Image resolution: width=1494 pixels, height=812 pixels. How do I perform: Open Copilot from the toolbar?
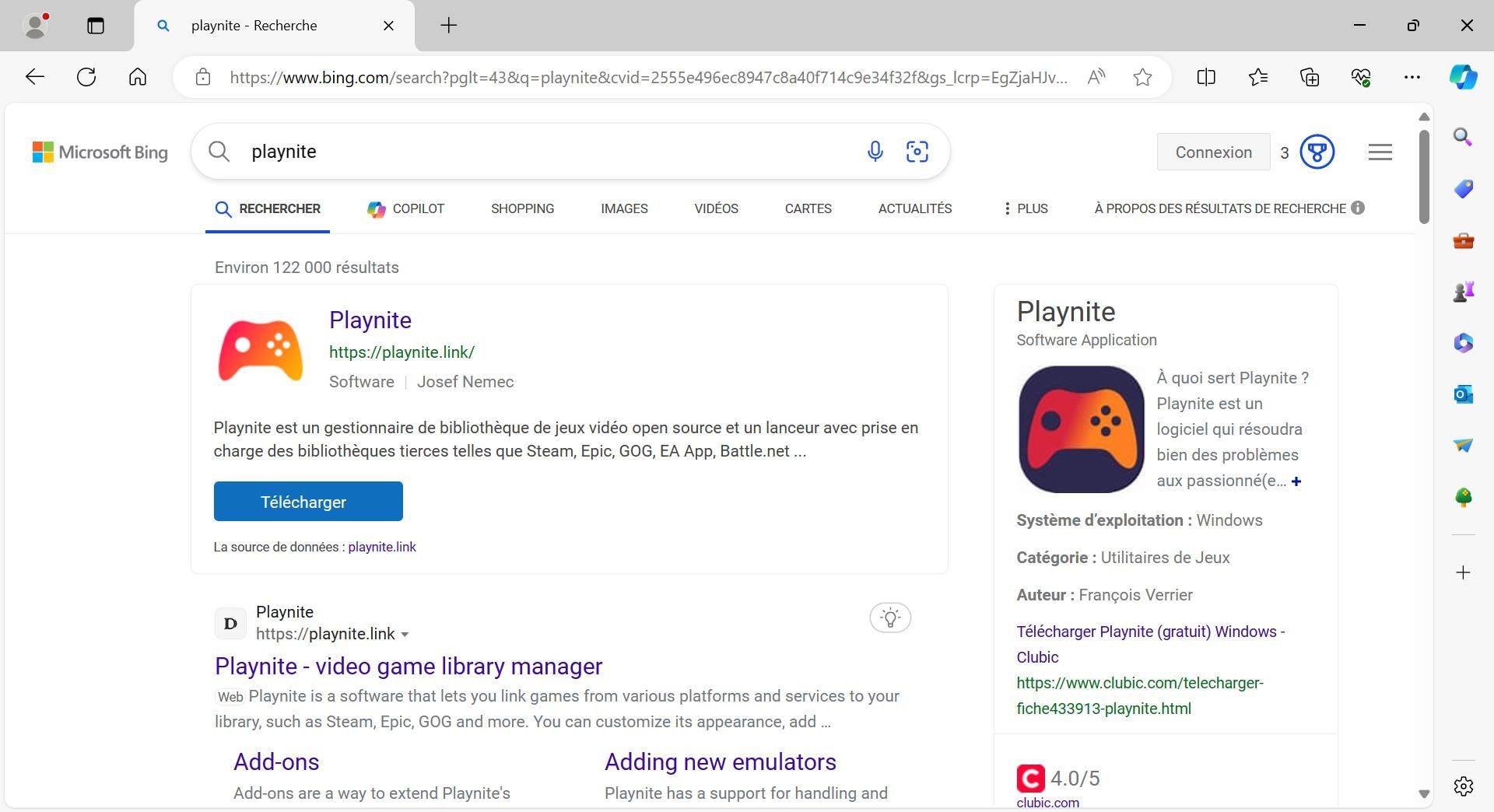[1463, 77]
